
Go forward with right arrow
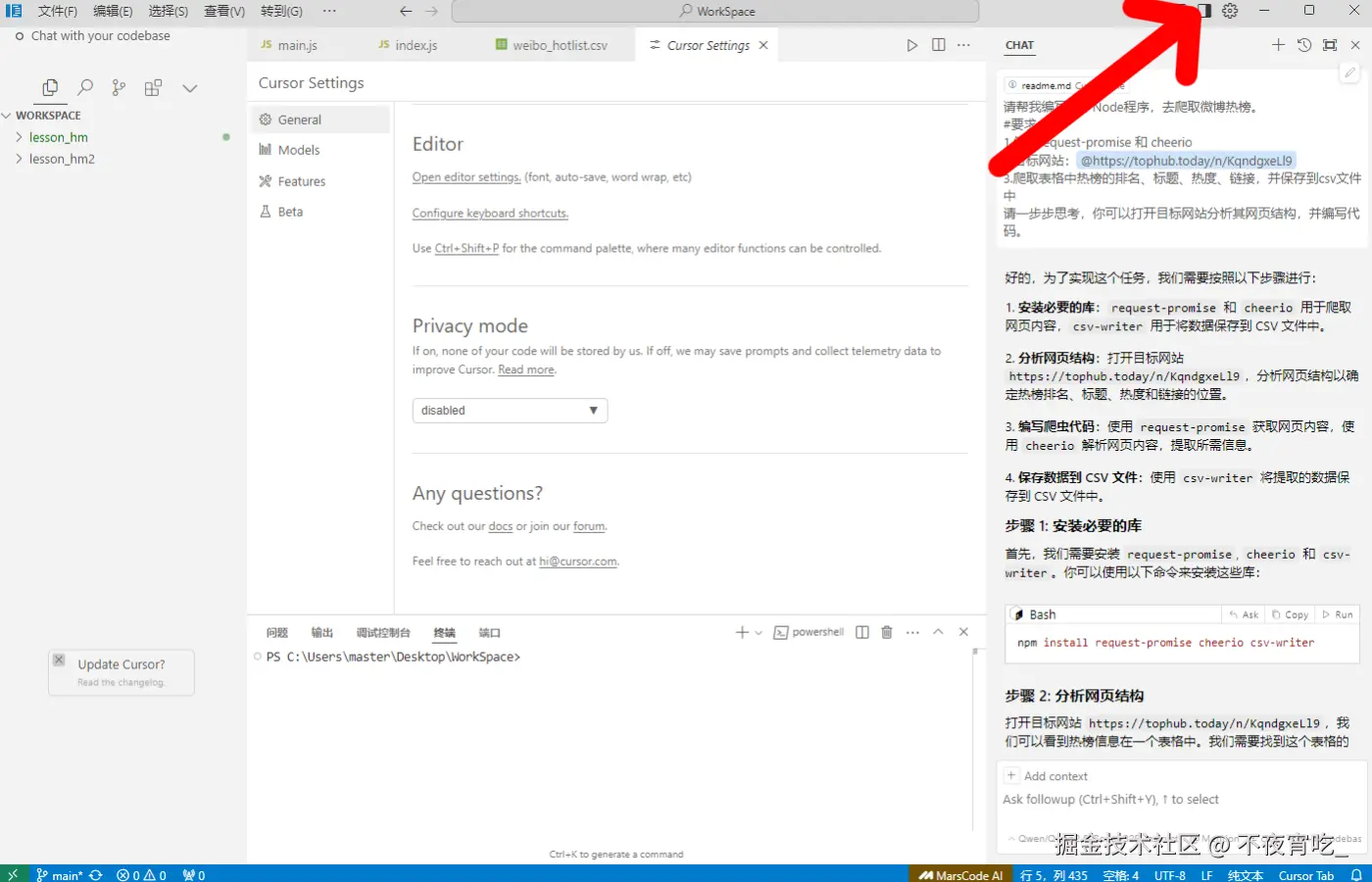click(432, 11)
